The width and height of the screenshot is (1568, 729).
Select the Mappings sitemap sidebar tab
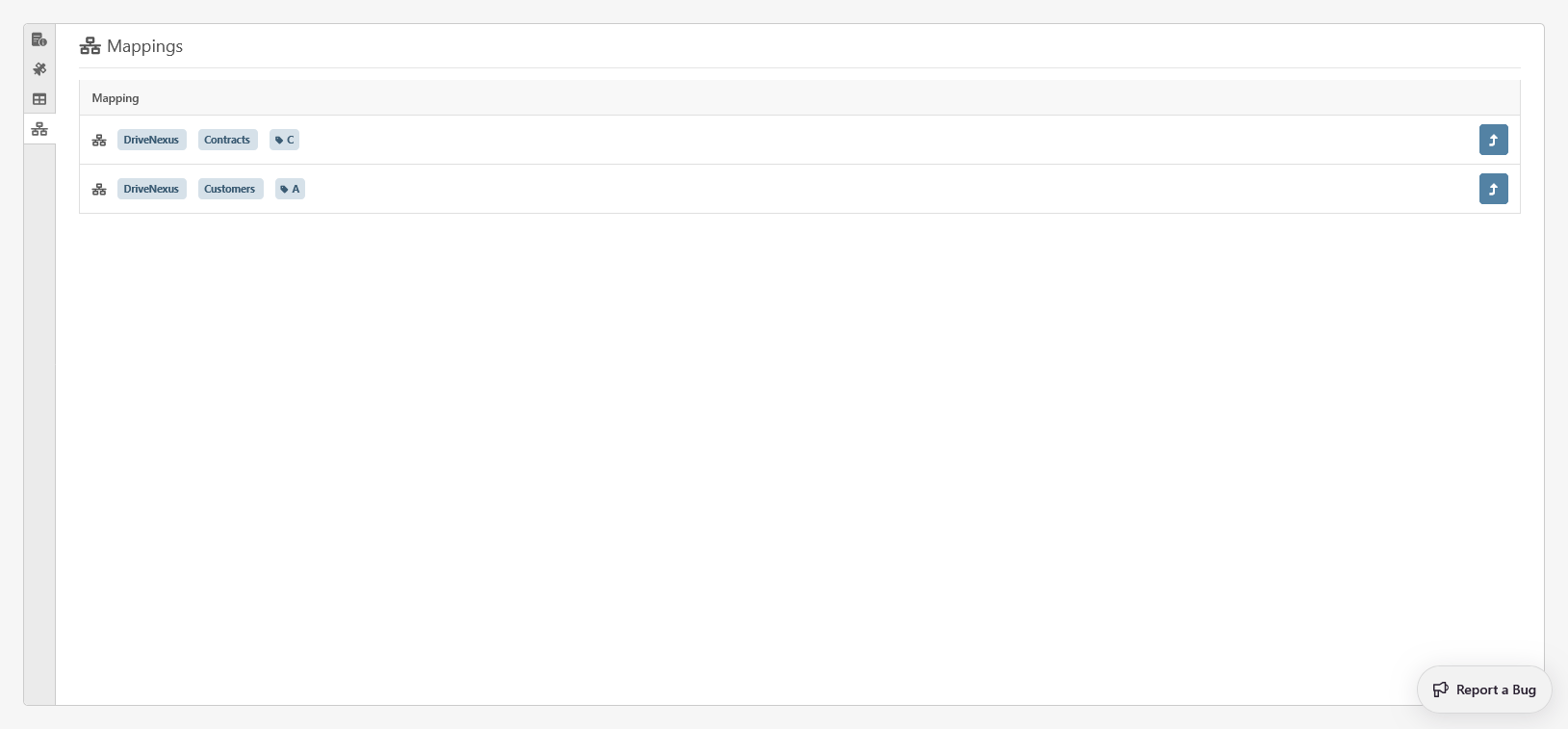[x=39, y=129]
